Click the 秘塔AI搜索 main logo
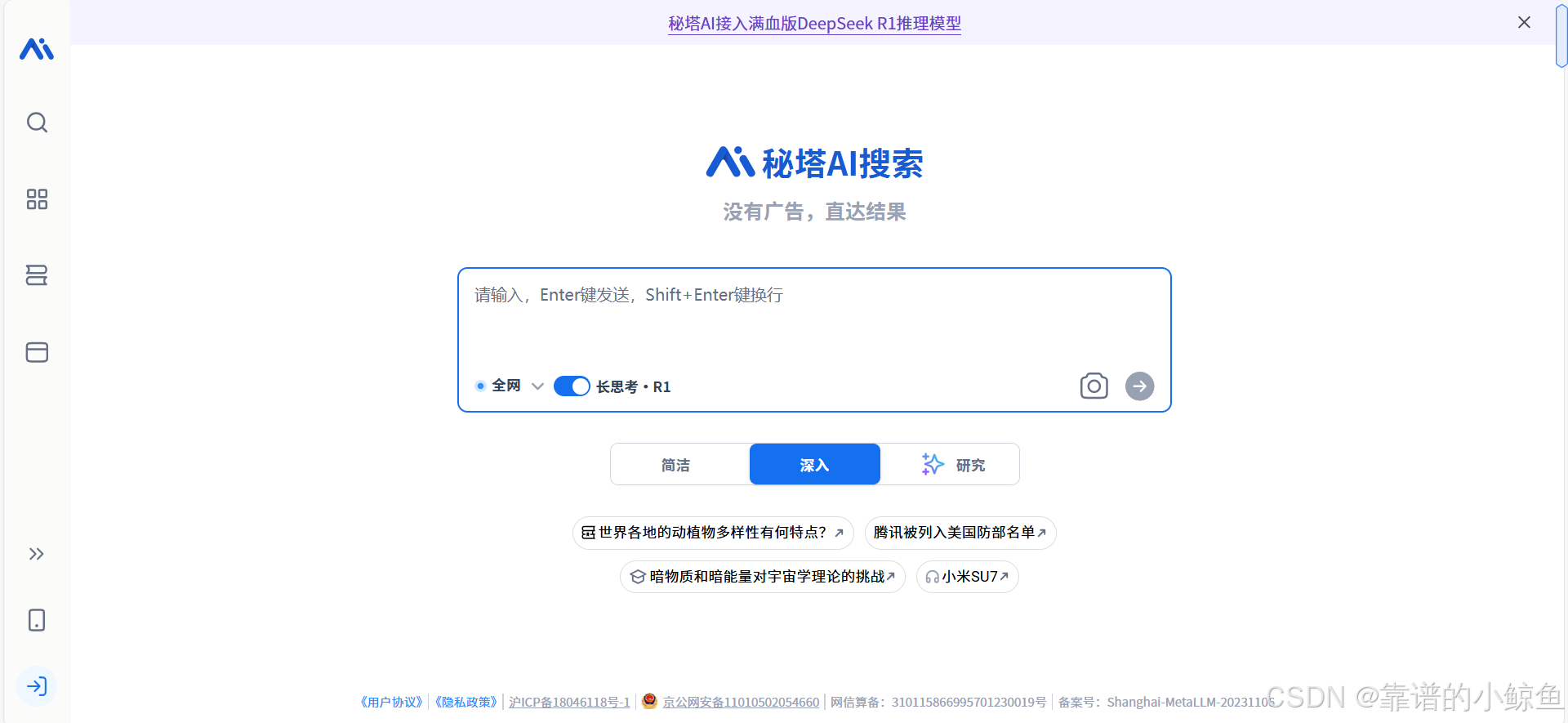The image size is (1568, 723). 814,163
